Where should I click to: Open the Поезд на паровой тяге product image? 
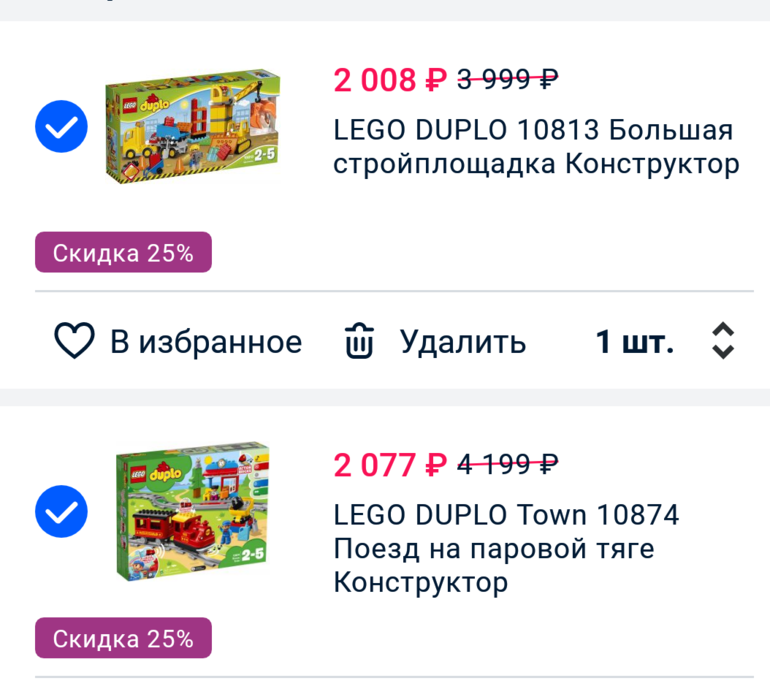(192, 510)
